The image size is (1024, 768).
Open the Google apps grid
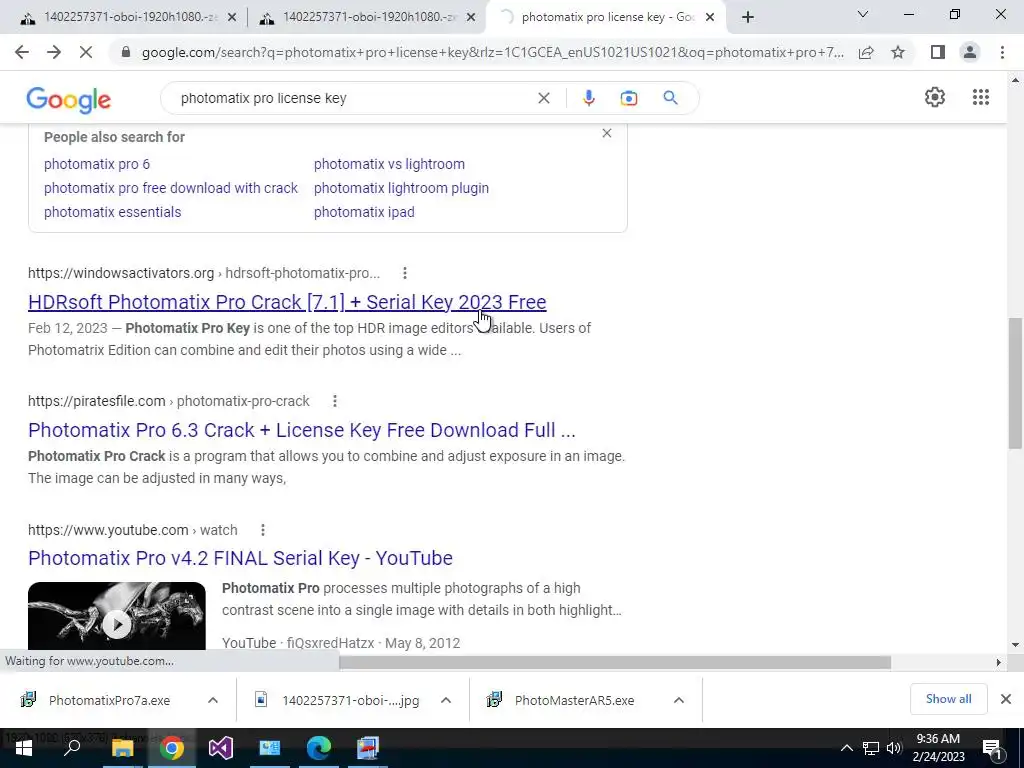click(x=980, y=97)
